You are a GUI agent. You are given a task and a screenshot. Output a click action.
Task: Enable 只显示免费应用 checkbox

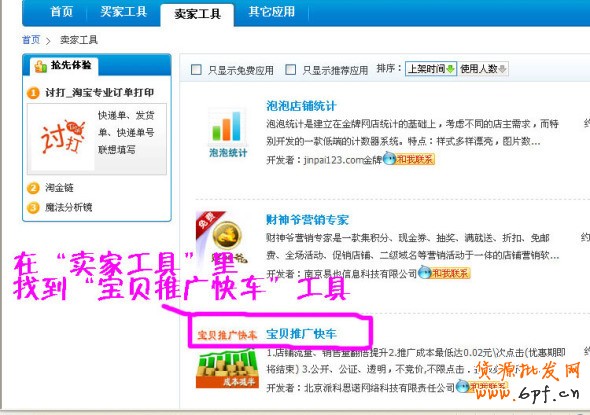pyautogui.click(x=196, y=70)
